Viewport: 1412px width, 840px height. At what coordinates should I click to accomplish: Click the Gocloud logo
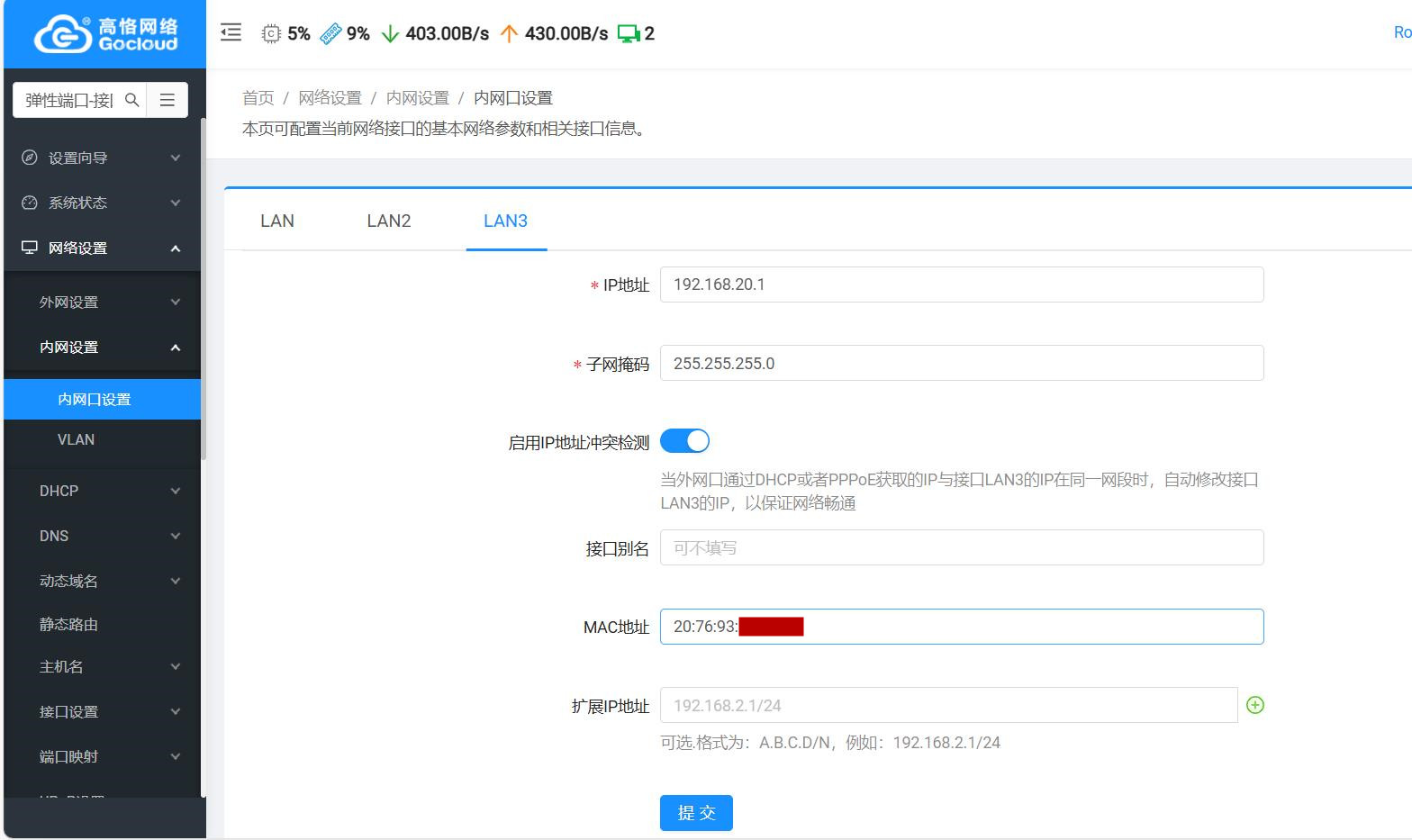105,34
